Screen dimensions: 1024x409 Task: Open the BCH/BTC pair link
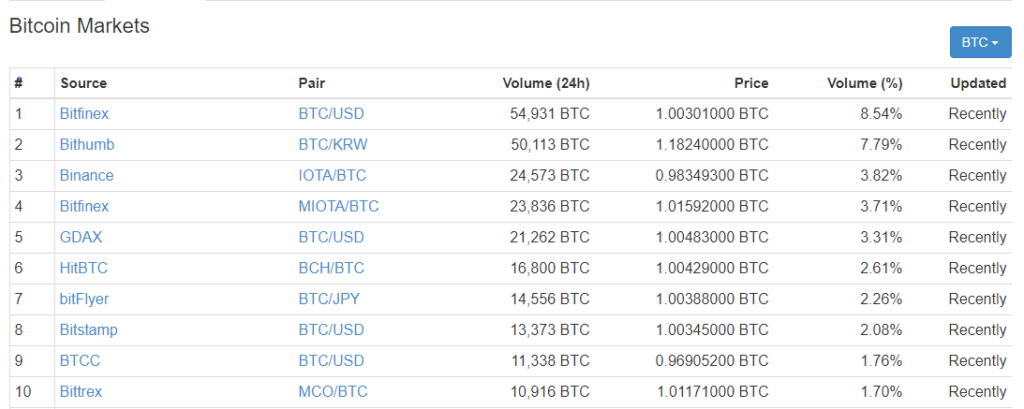coord(331,268)
